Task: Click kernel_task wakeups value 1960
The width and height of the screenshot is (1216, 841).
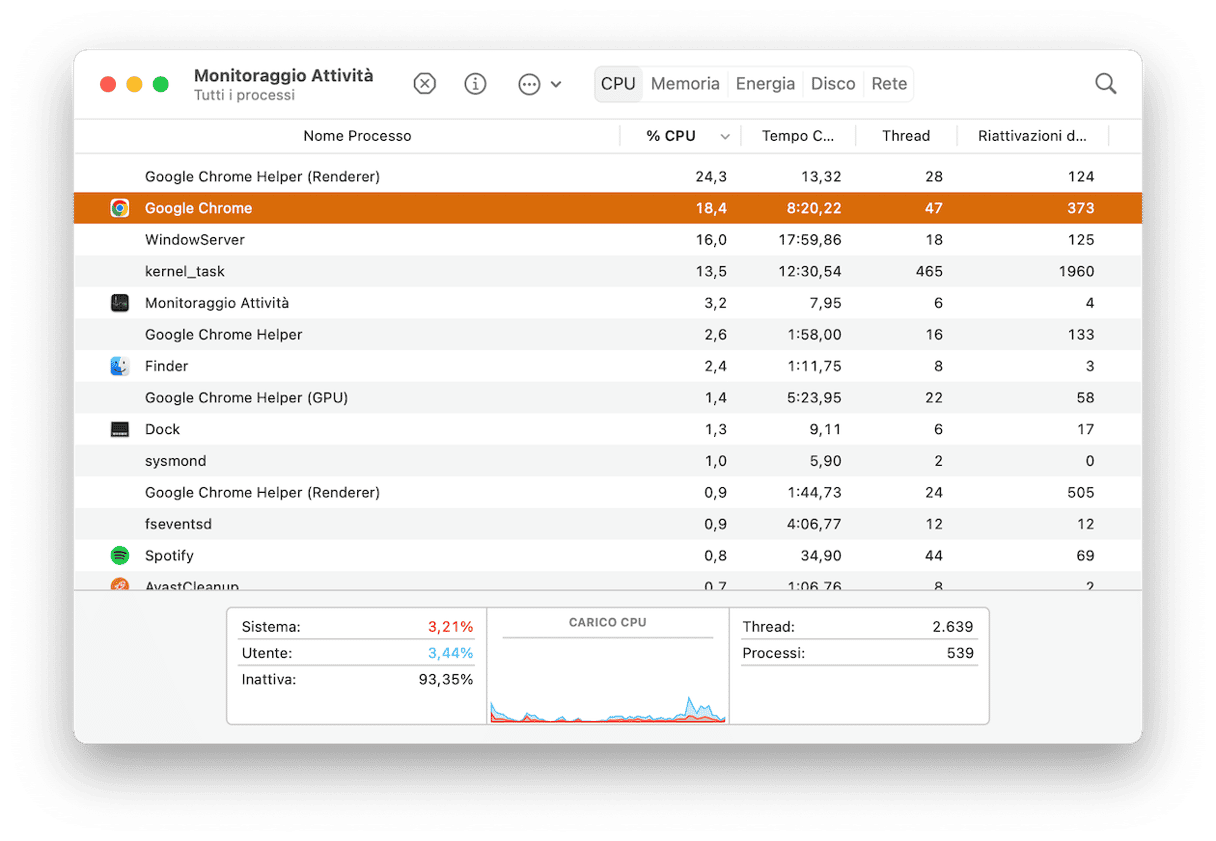Action: tap(1076, 271)
